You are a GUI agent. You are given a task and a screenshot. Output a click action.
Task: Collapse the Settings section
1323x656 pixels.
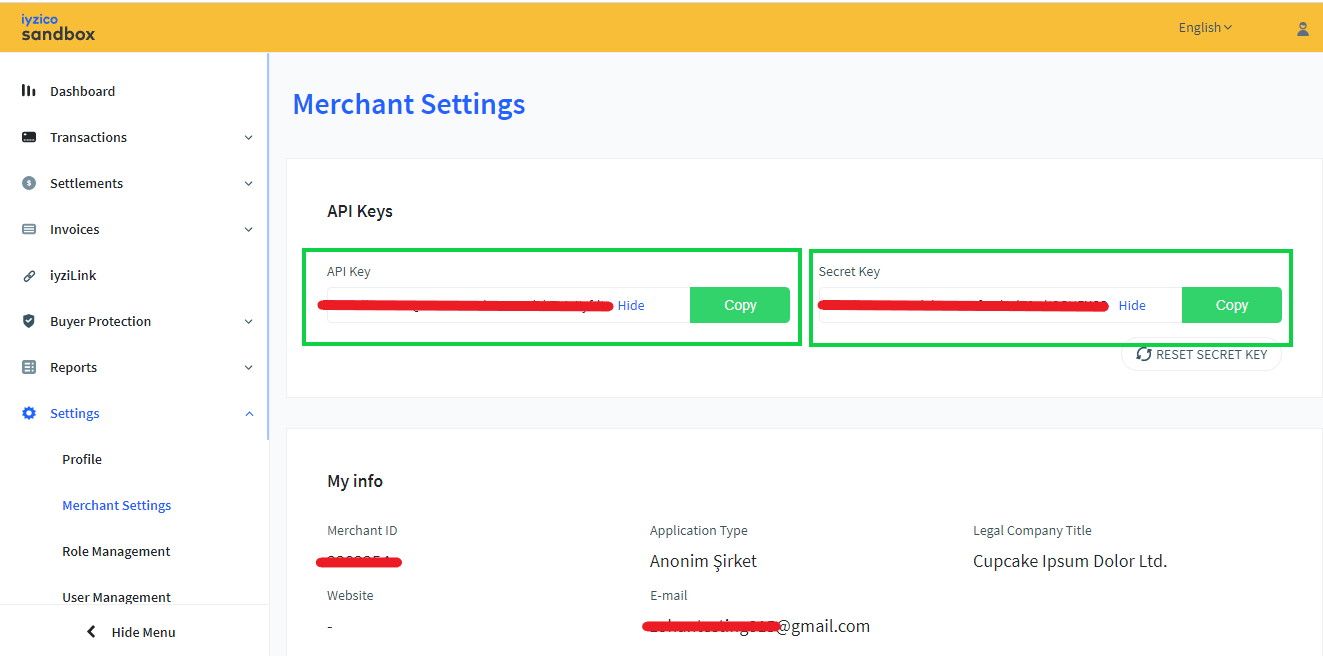pyautogui.click(x=248, y=413)
